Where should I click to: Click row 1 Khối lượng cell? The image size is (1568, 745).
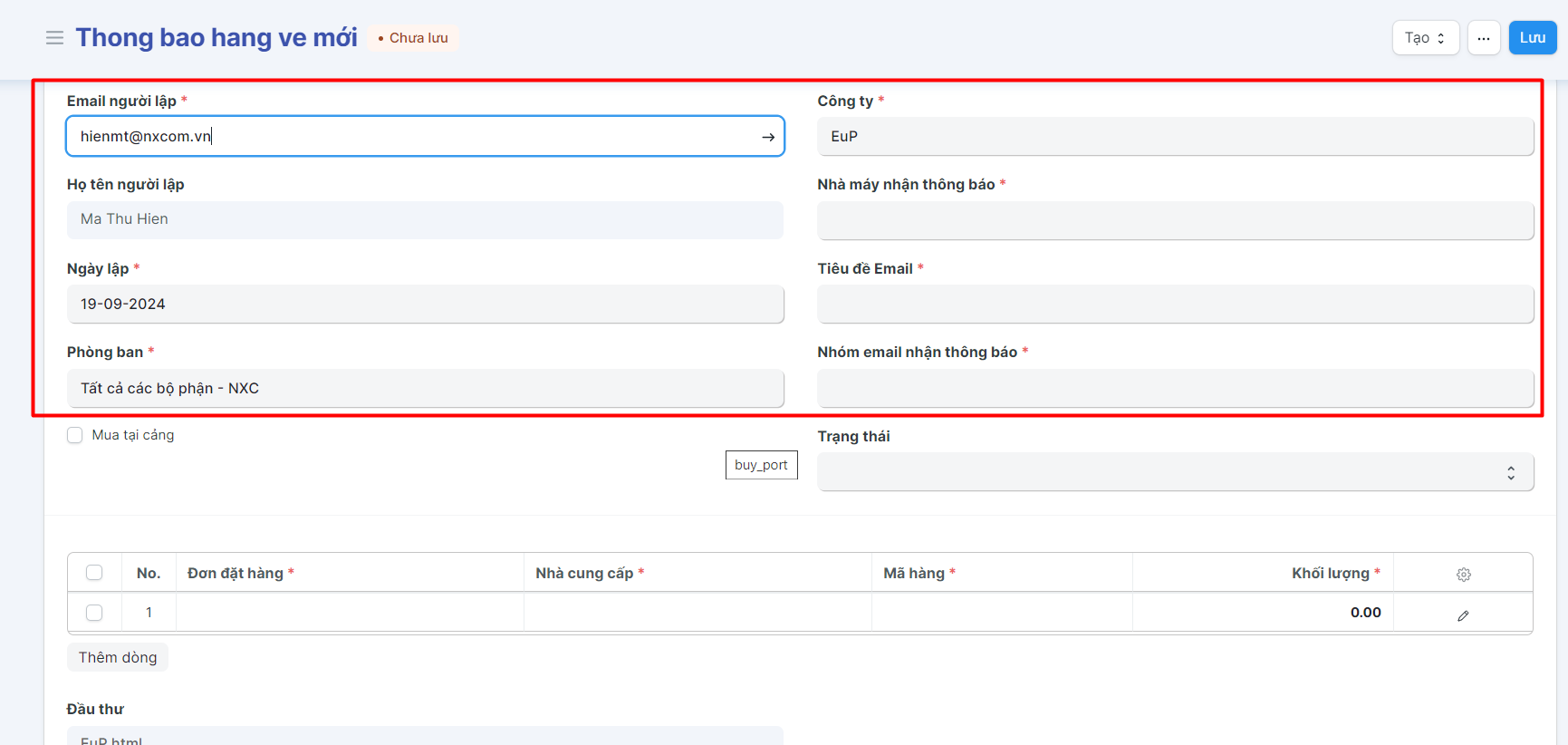tap(1262, 613)
